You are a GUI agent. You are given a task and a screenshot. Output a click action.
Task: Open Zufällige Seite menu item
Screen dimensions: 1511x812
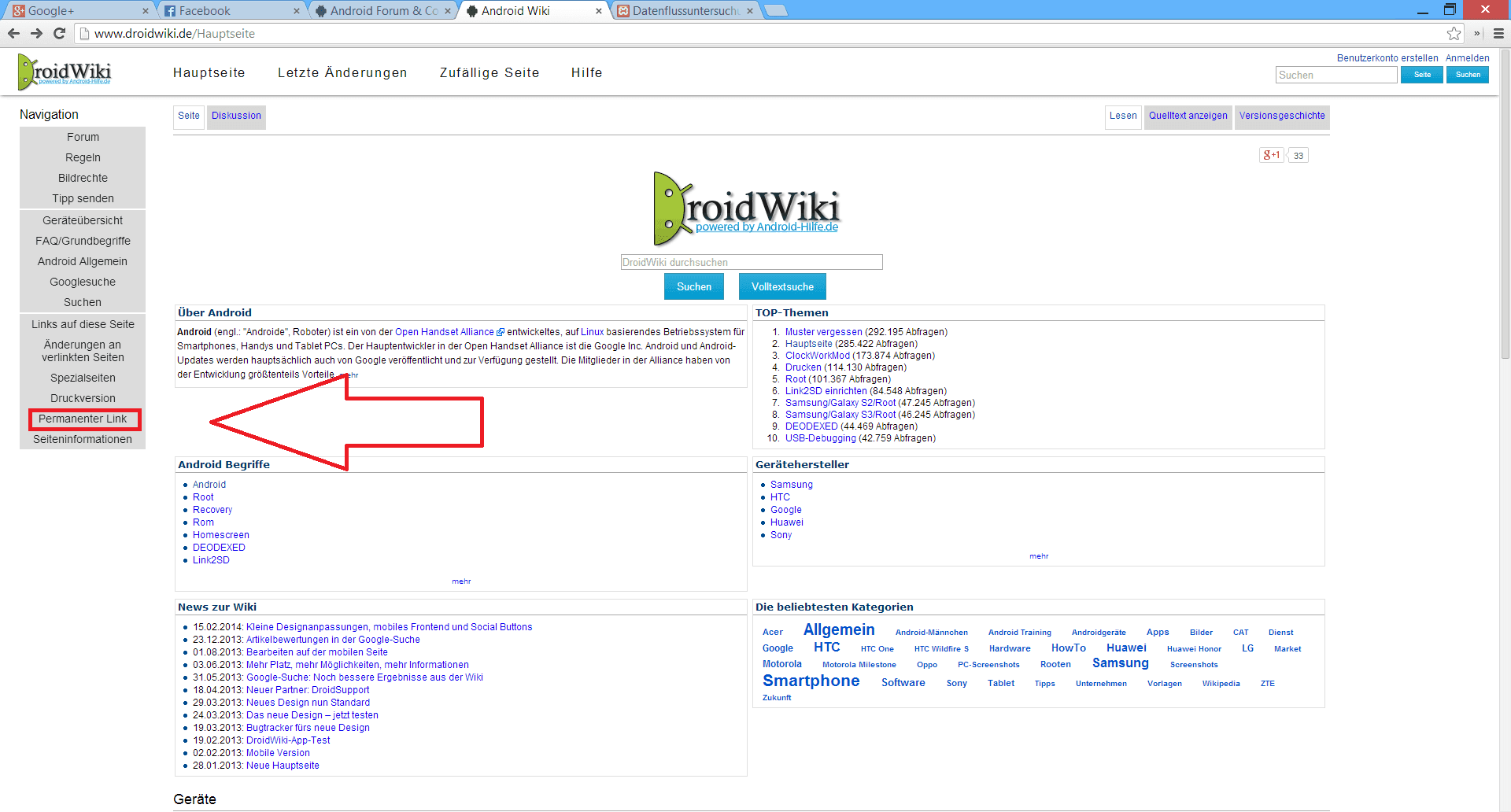490,72
